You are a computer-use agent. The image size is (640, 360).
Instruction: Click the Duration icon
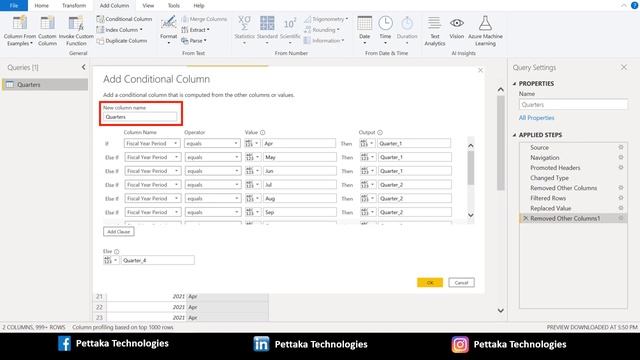click(x=407, y=24)
